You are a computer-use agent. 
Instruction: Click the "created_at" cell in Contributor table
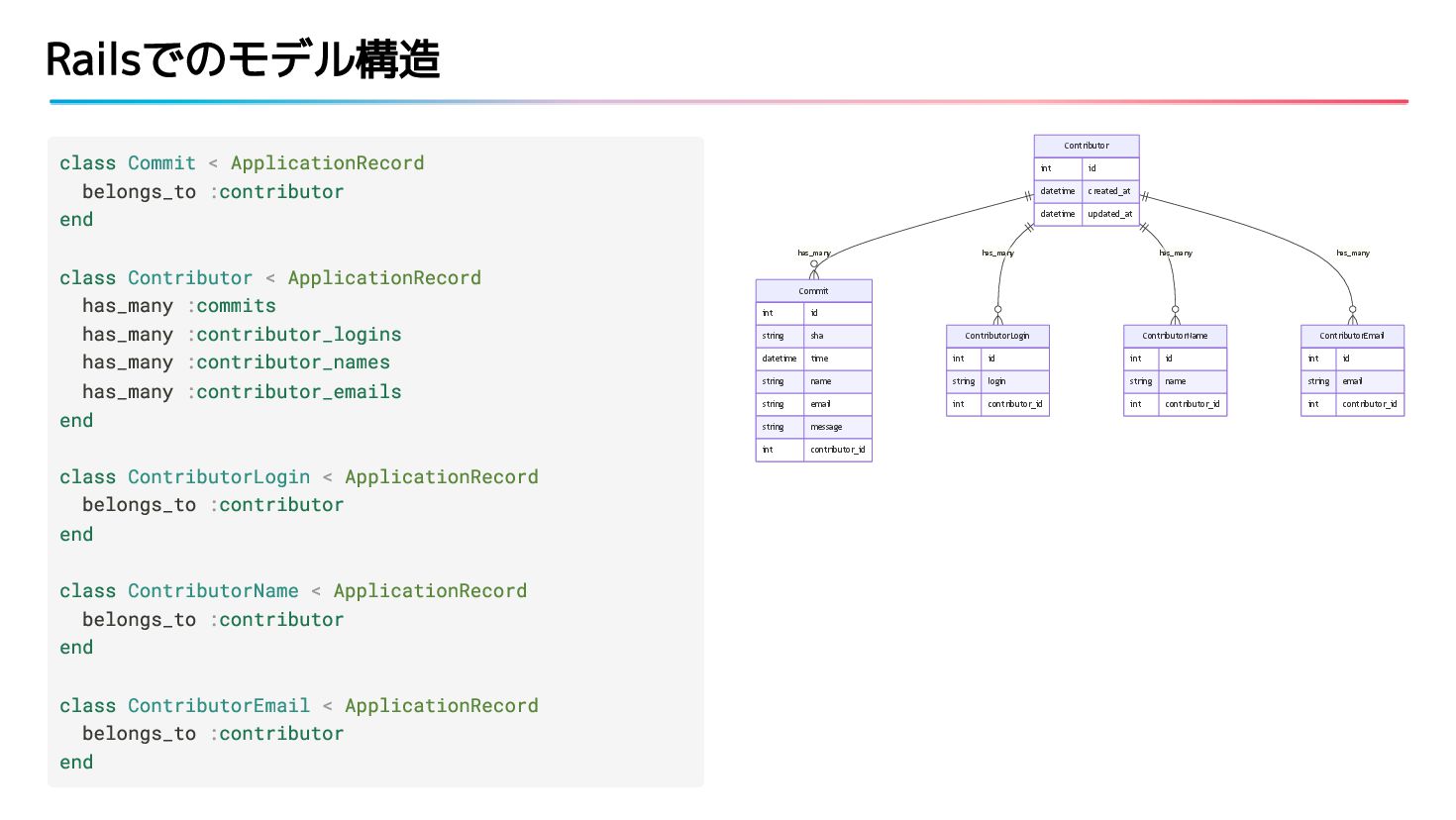pos(1110,191)
